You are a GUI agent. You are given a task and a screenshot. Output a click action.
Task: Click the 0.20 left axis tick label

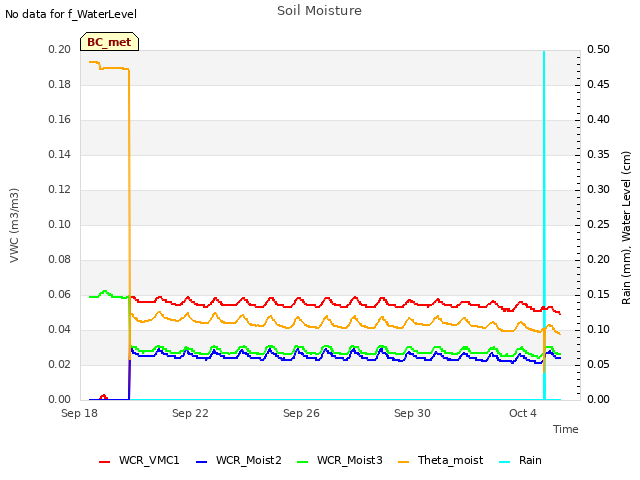point(60,49)
